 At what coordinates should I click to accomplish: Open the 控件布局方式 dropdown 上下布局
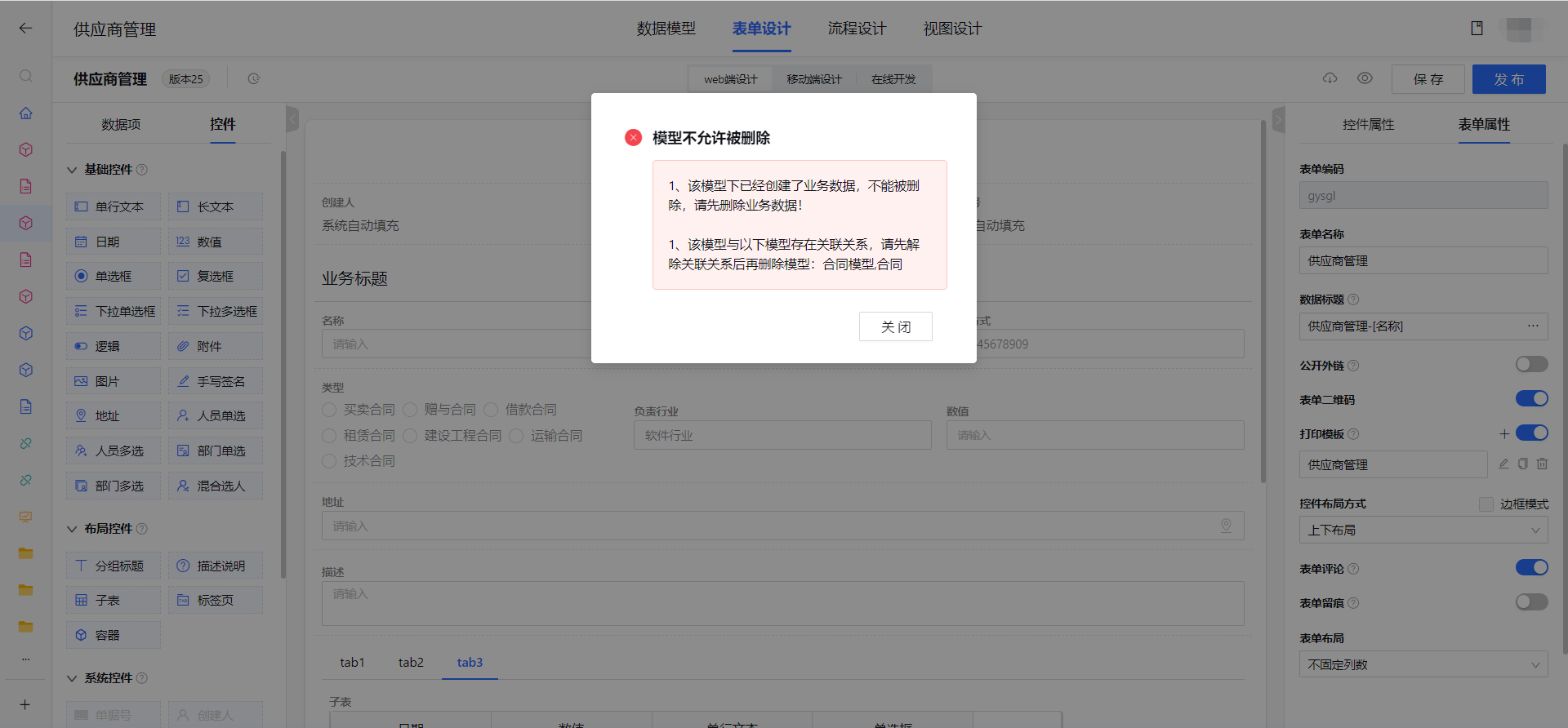point(1423,530)
